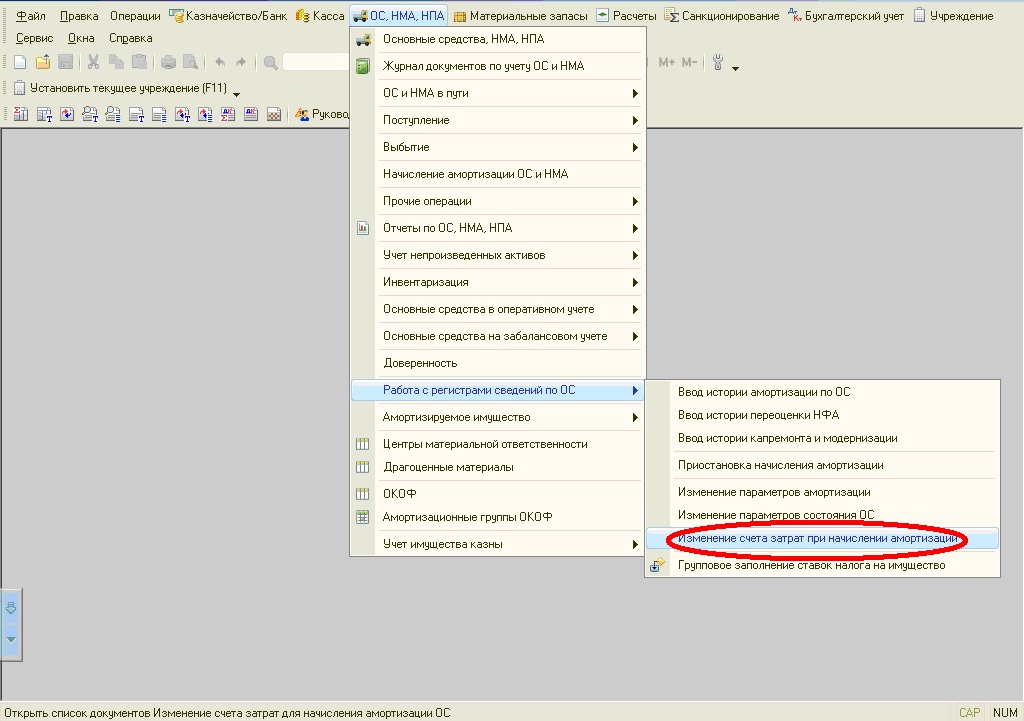Click the Руковод toolbar button with person icon
This screenshot has height=721, width=1024.
[321, 114]
